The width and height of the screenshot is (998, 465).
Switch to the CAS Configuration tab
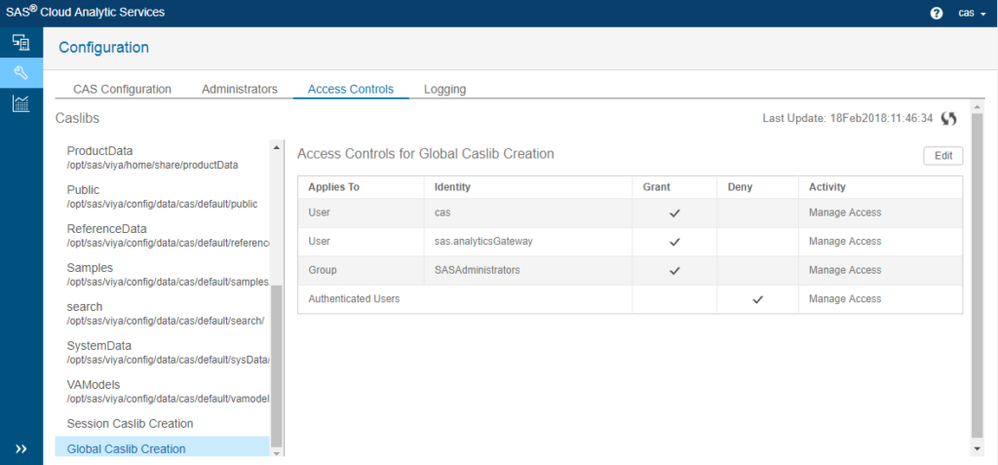(122, 89)
